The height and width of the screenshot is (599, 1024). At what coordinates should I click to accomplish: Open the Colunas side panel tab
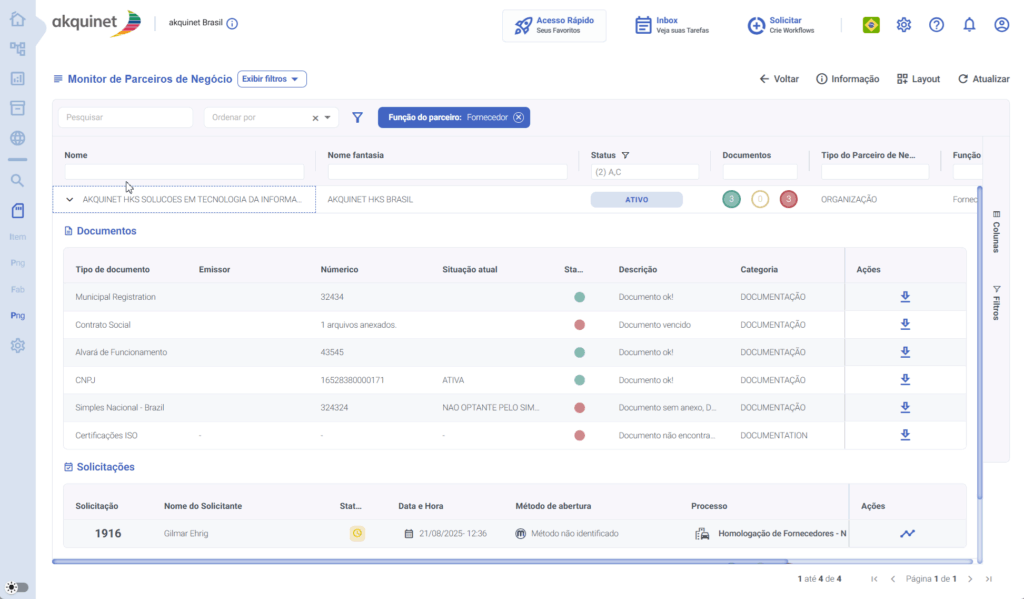(x=997, y=231)
